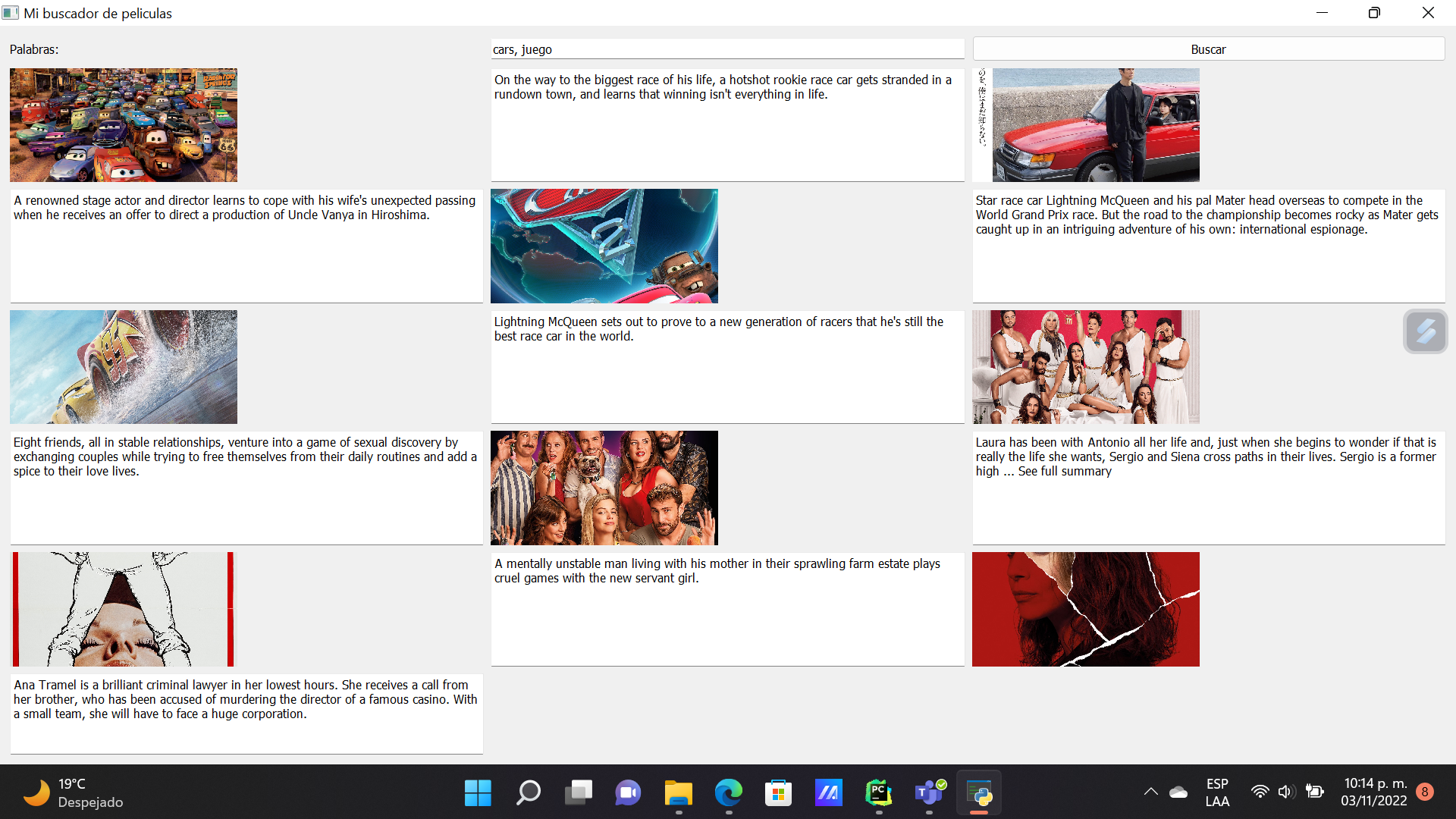Open taskbar Search magnifier icon
This screenshot has height=819, width=1456.
click(528, 793)
